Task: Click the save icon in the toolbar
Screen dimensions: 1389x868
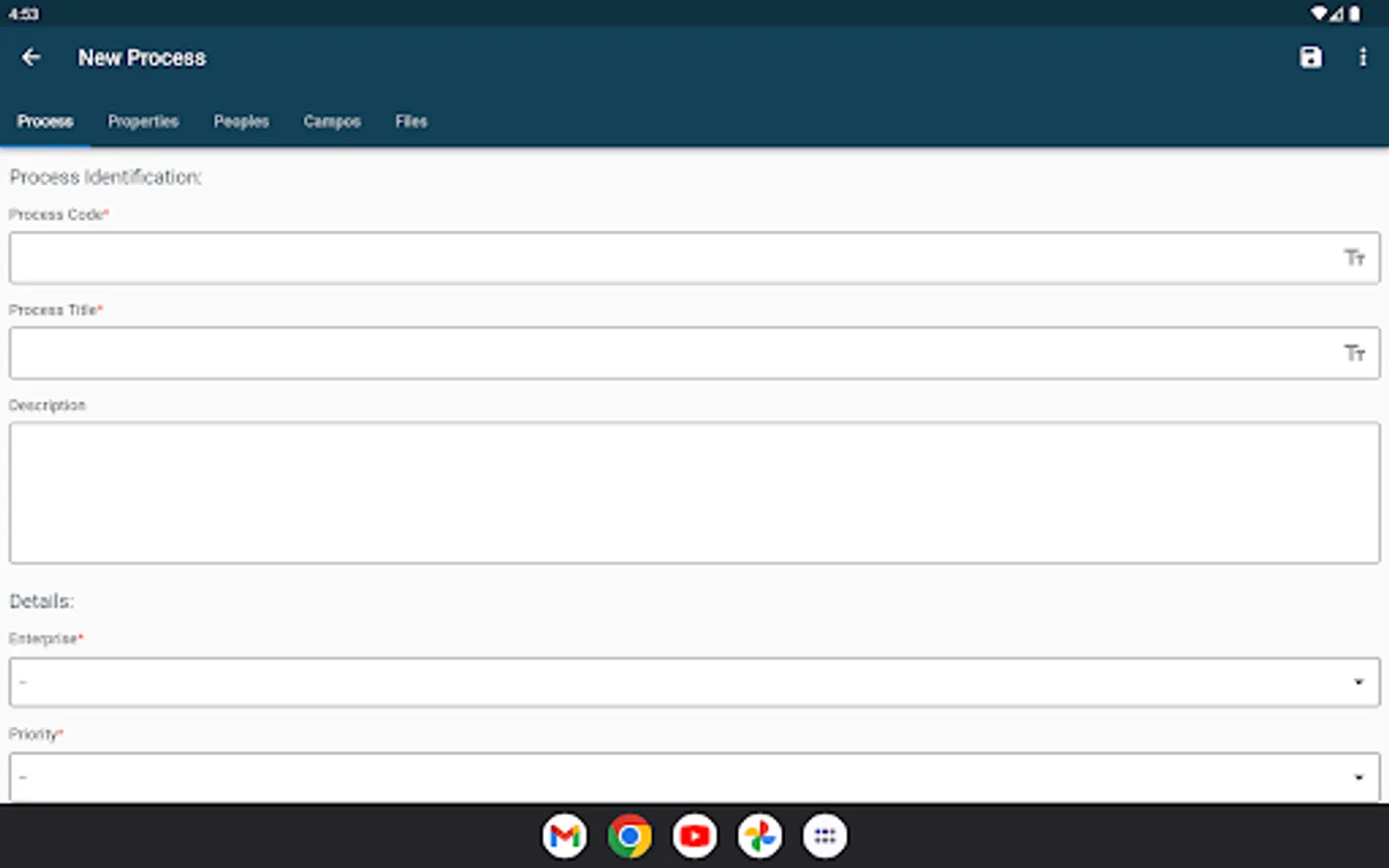Action: [1310, 58]
